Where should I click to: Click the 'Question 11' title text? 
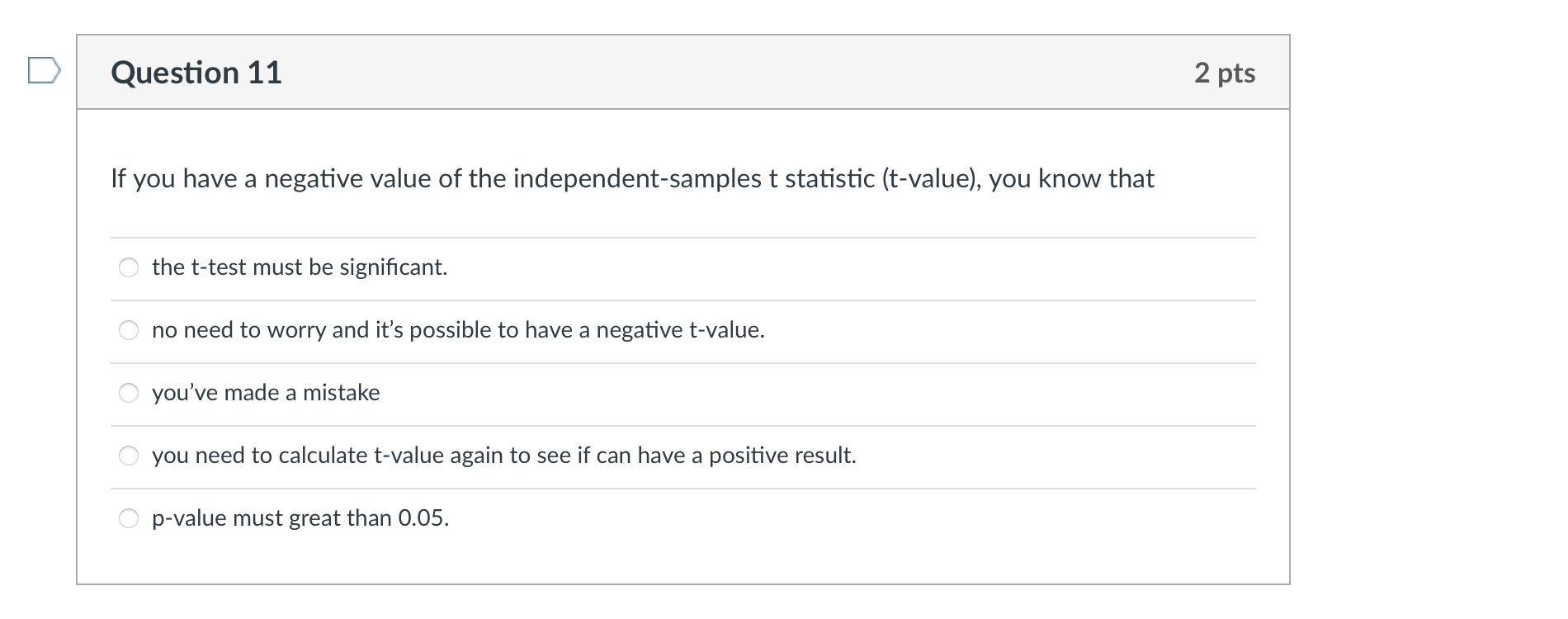click(x=196, y=73)
